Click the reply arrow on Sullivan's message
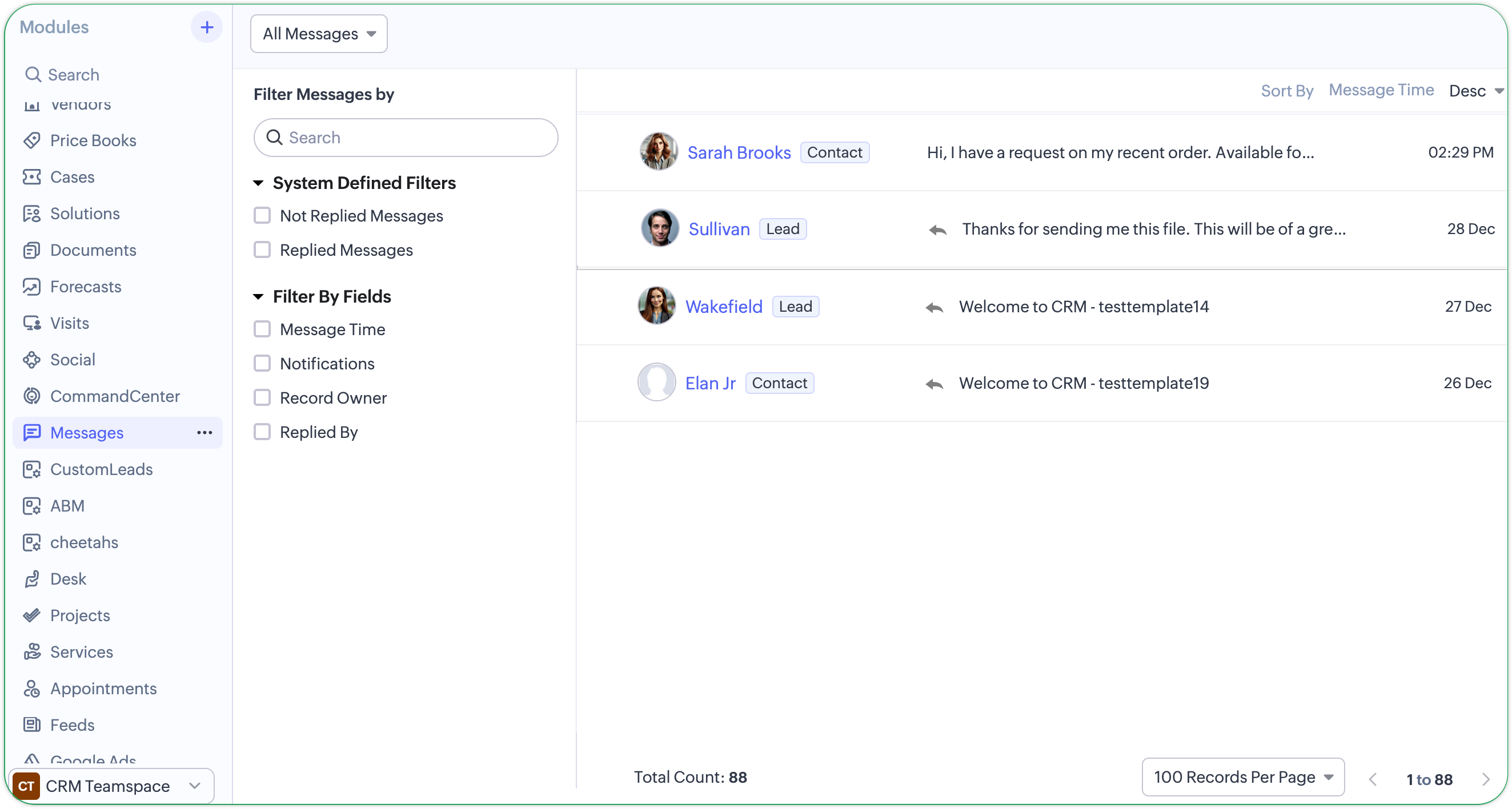Viewport: 1512px width, 809px height. point(937,230)
